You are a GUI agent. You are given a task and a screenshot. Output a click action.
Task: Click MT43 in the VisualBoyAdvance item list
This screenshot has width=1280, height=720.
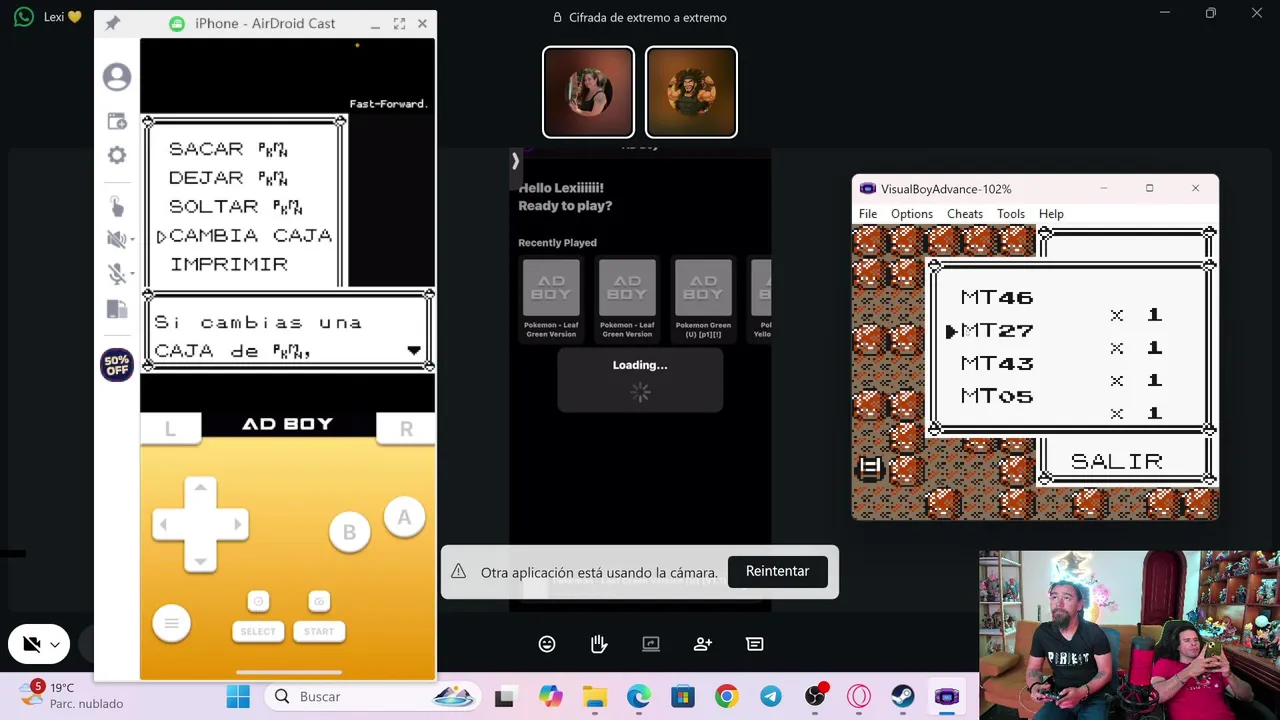(997, 363)
